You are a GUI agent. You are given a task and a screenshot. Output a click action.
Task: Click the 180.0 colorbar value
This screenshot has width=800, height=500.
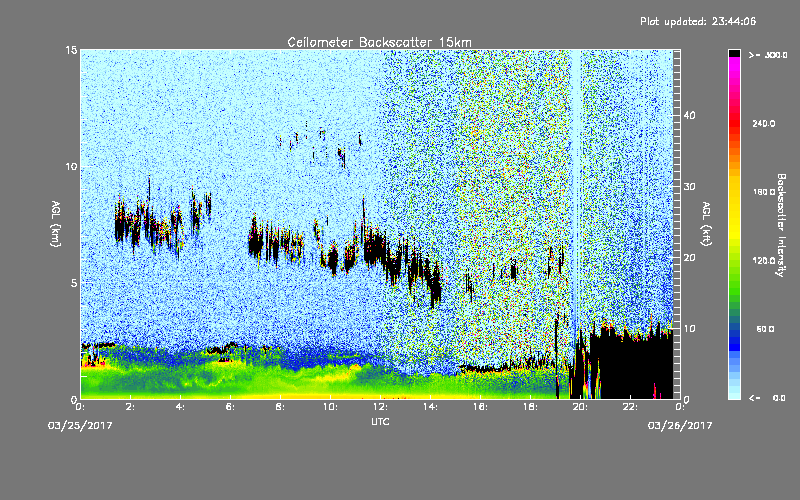tap(764, 192)
